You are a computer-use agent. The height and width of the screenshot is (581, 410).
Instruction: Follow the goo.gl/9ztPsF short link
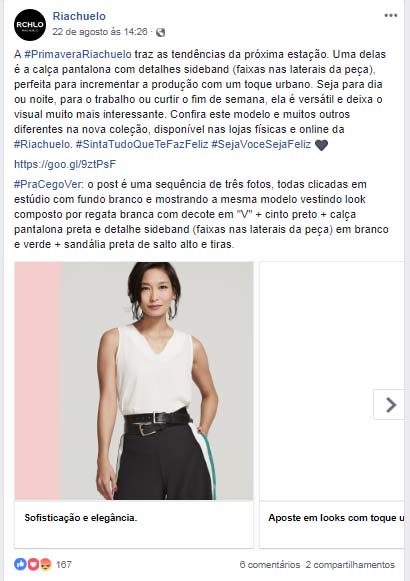click(65, 164)
